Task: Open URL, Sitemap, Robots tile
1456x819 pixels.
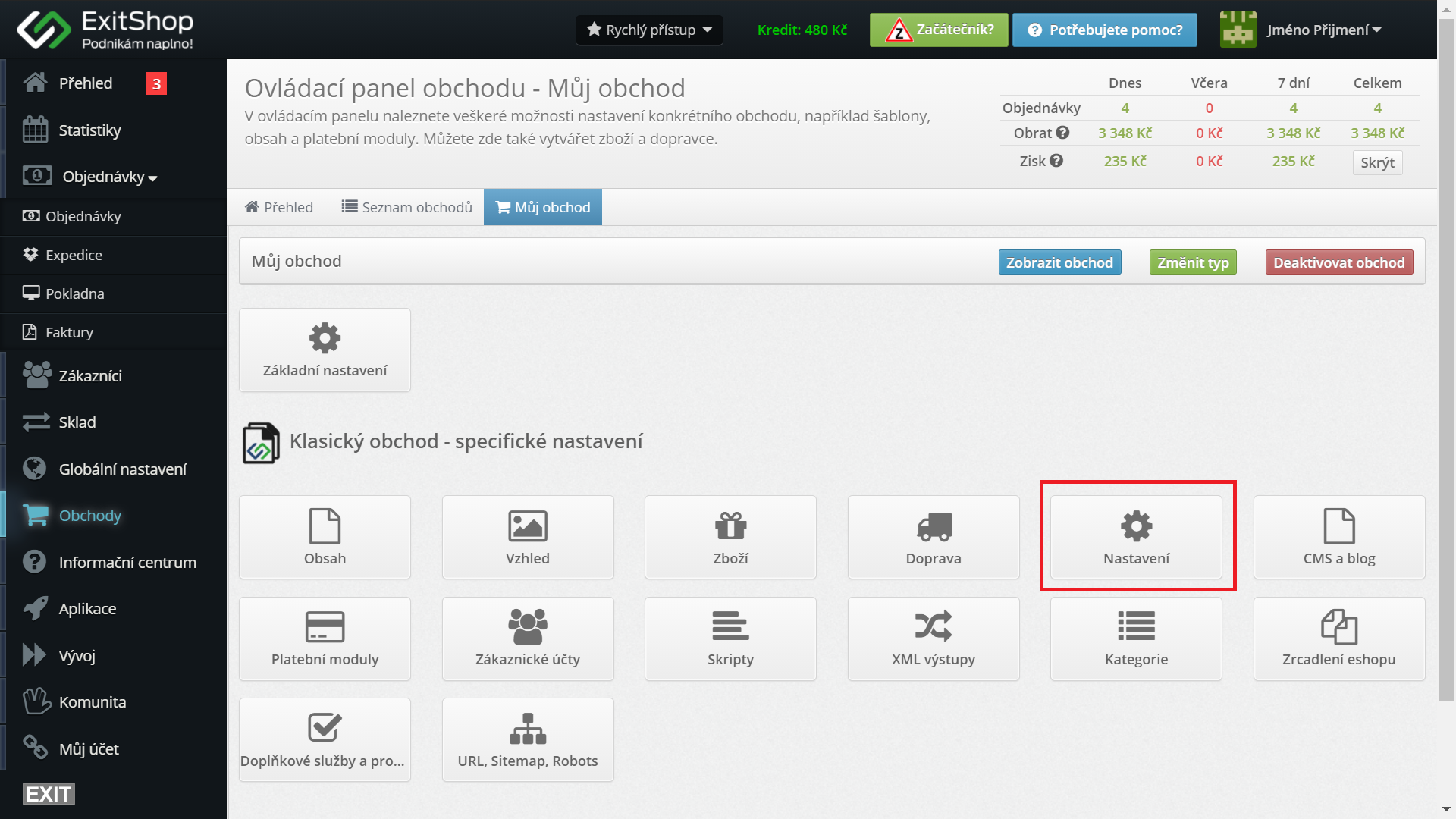Action: pyautogui.click(x=528, y=739)
